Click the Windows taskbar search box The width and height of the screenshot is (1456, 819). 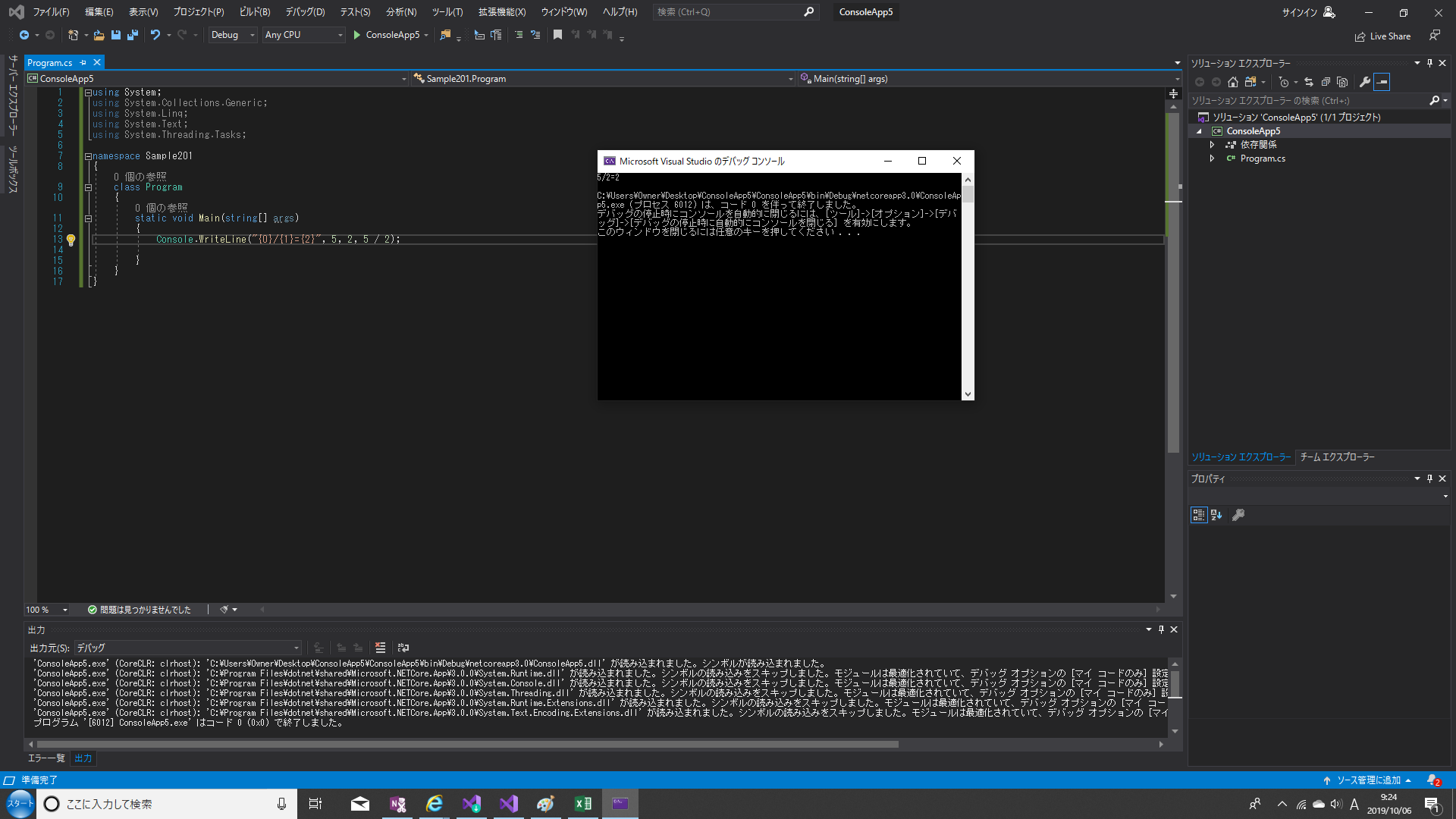point(167,804)
